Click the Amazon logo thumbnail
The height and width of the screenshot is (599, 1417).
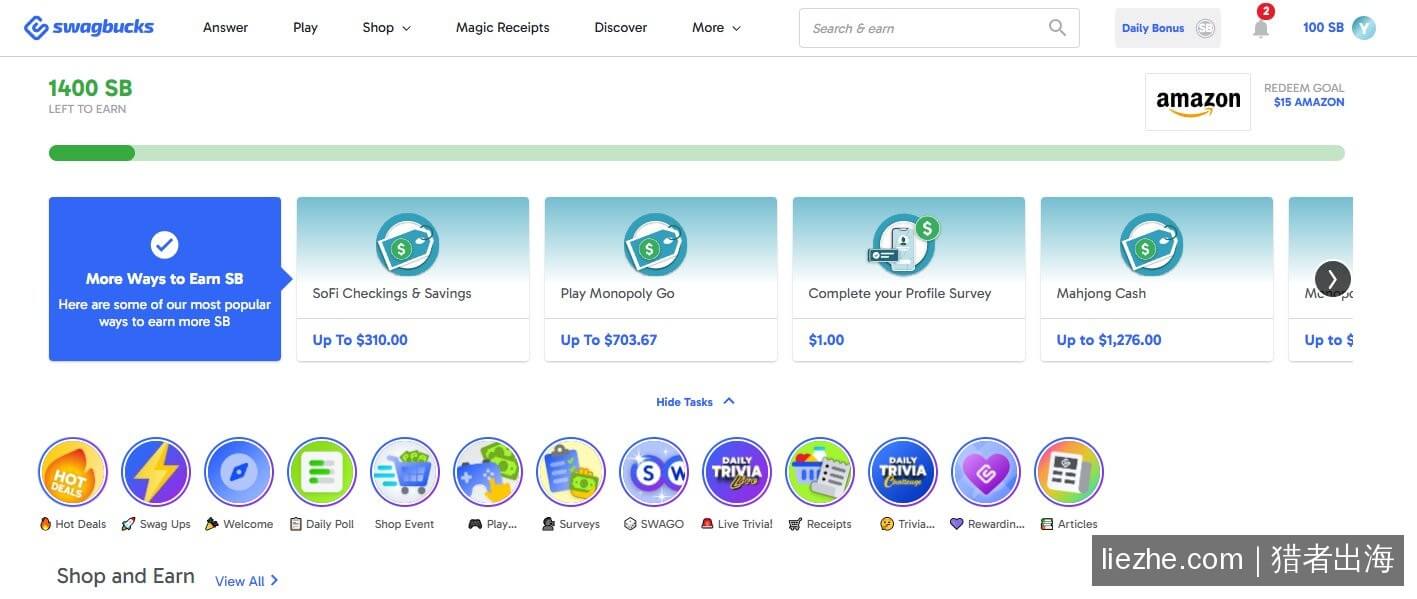tap(1198, 102)
